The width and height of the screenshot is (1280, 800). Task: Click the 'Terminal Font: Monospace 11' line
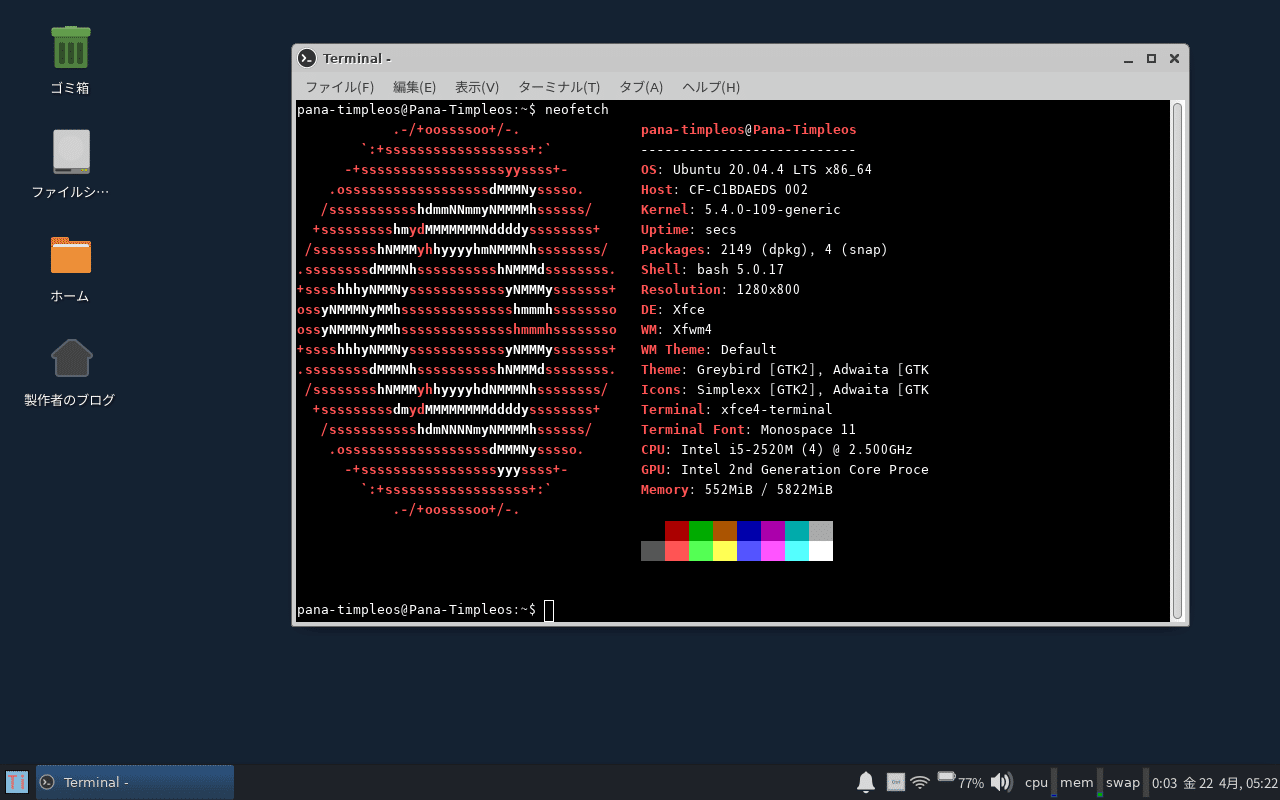[748, 430]
